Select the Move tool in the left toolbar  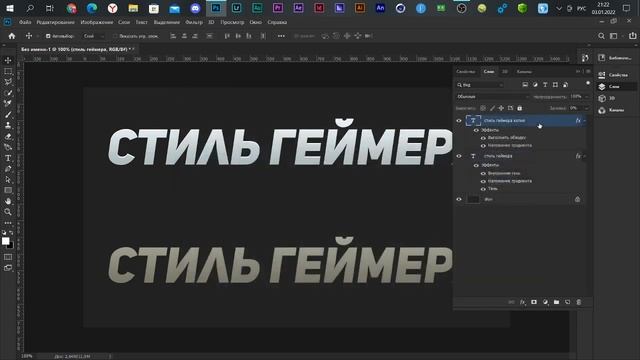click(x=8, y=60)
